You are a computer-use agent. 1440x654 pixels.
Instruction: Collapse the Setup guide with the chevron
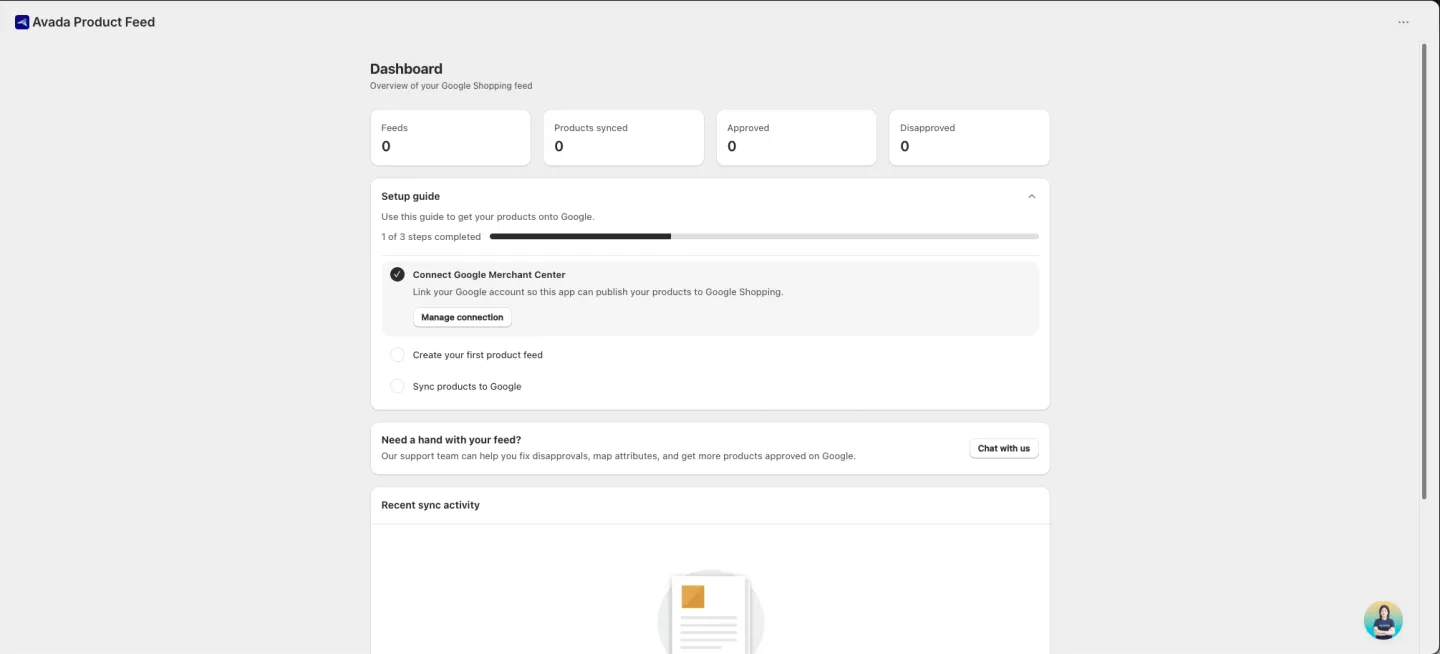tap(1032, 196)
